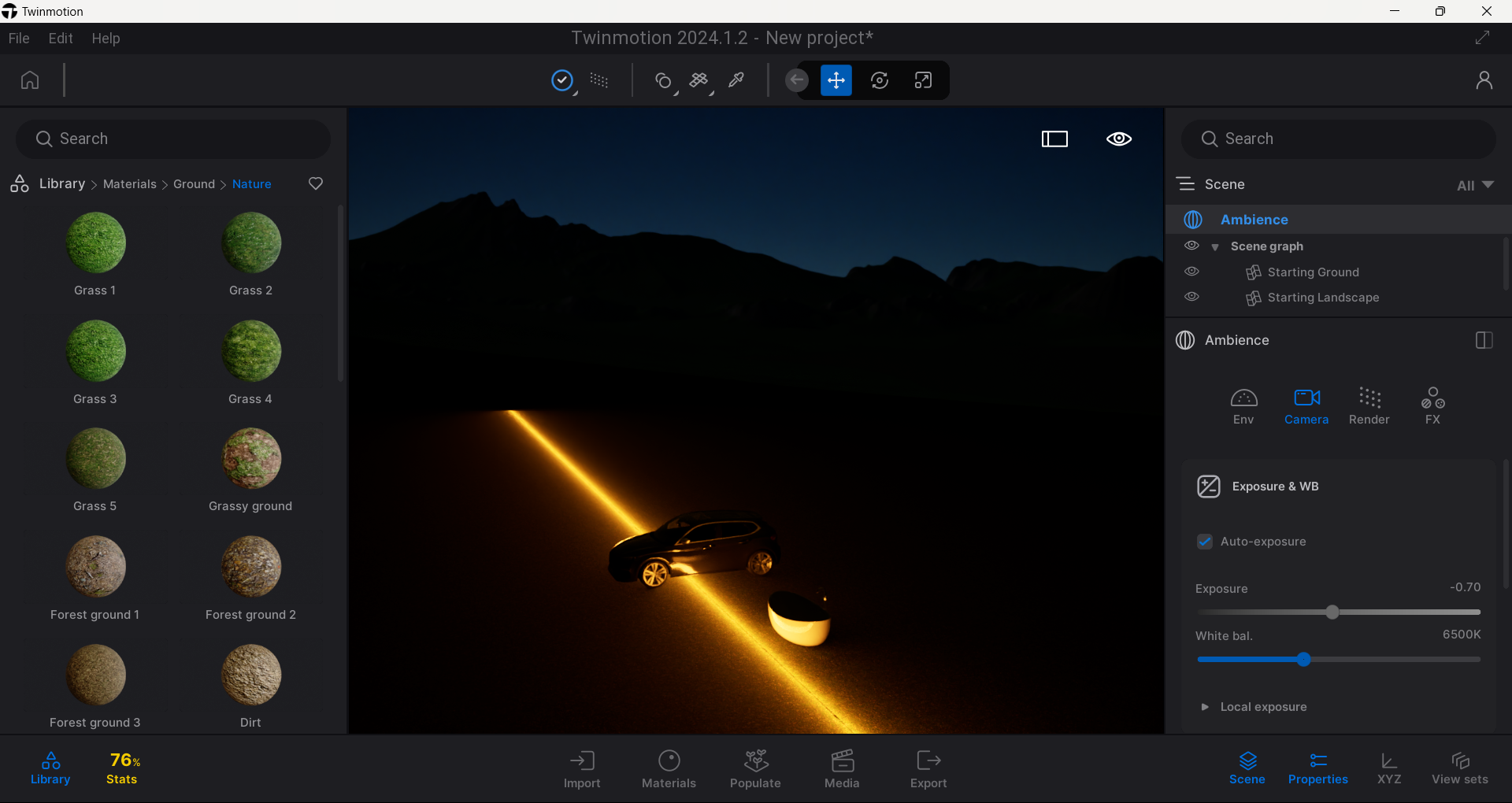Click the Exposure value -0.70
The width and height of the screenshot is (1512, 803).
1465,587
